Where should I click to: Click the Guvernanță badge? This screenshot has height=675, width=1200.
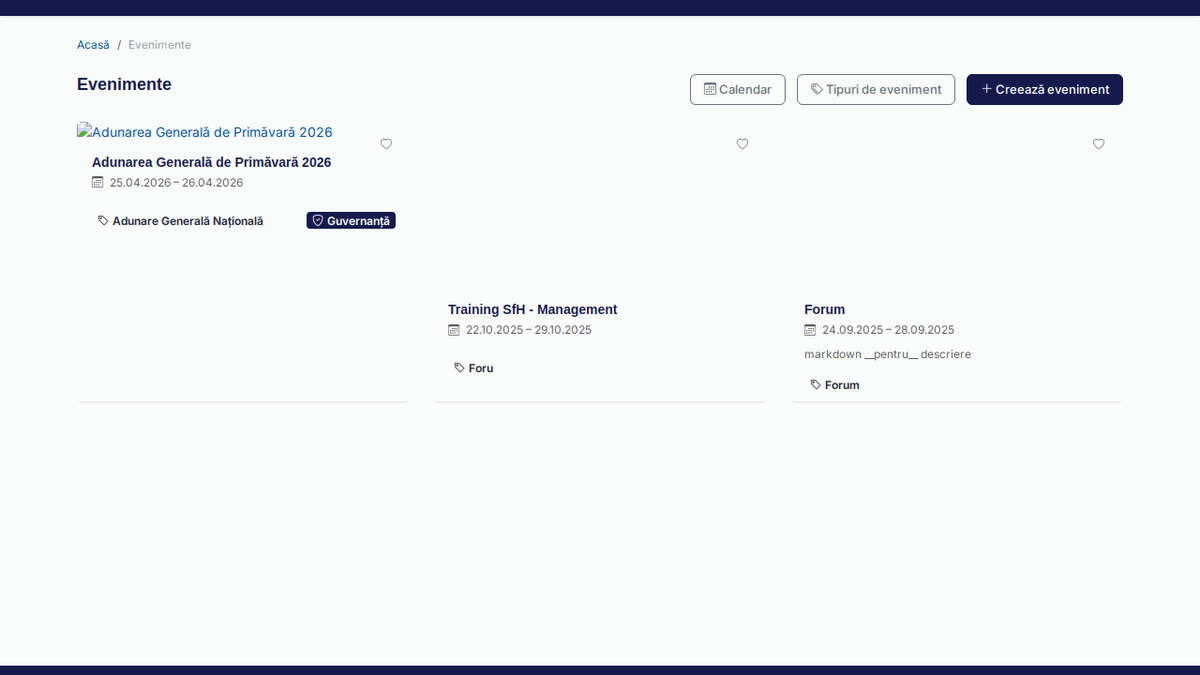click(x=351, y=221)
